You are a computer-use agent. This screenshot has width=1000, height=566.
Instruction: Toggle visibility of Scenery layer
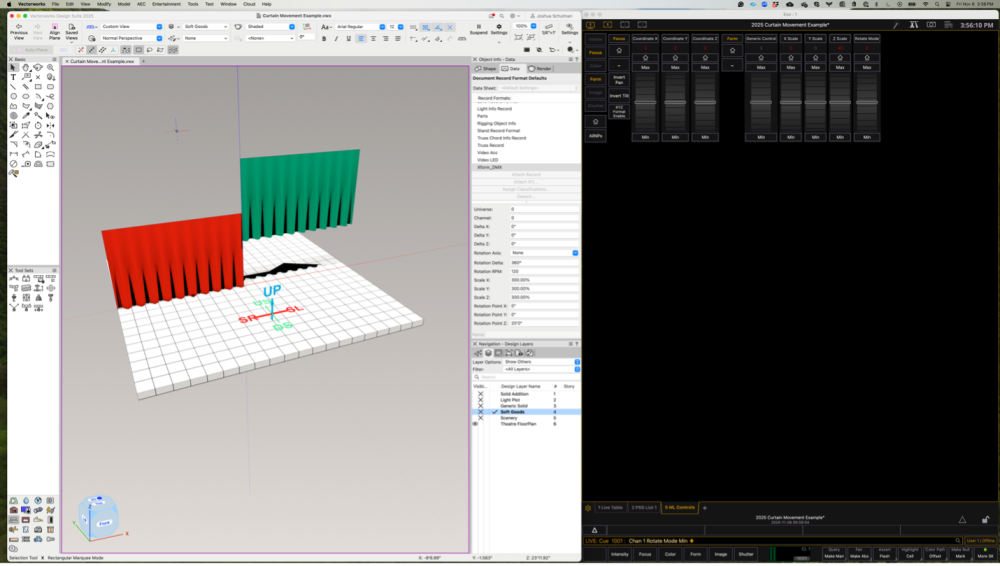[480, 418]
